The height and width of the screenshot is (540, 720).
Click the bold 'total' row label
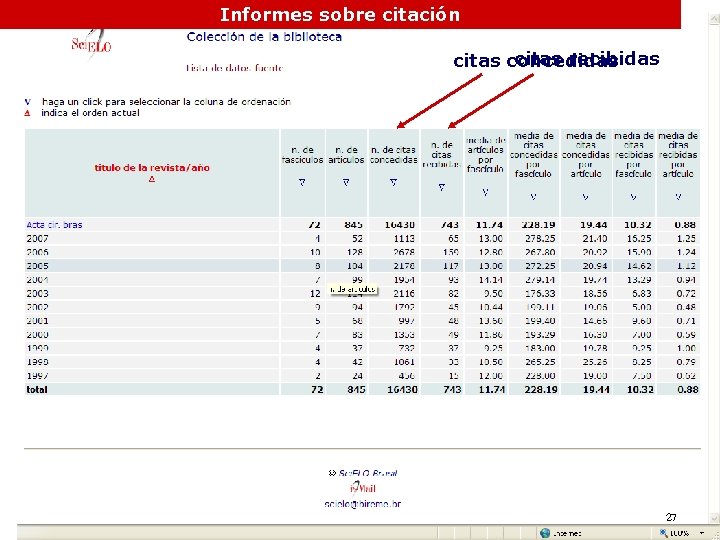(x=37, y=389)
